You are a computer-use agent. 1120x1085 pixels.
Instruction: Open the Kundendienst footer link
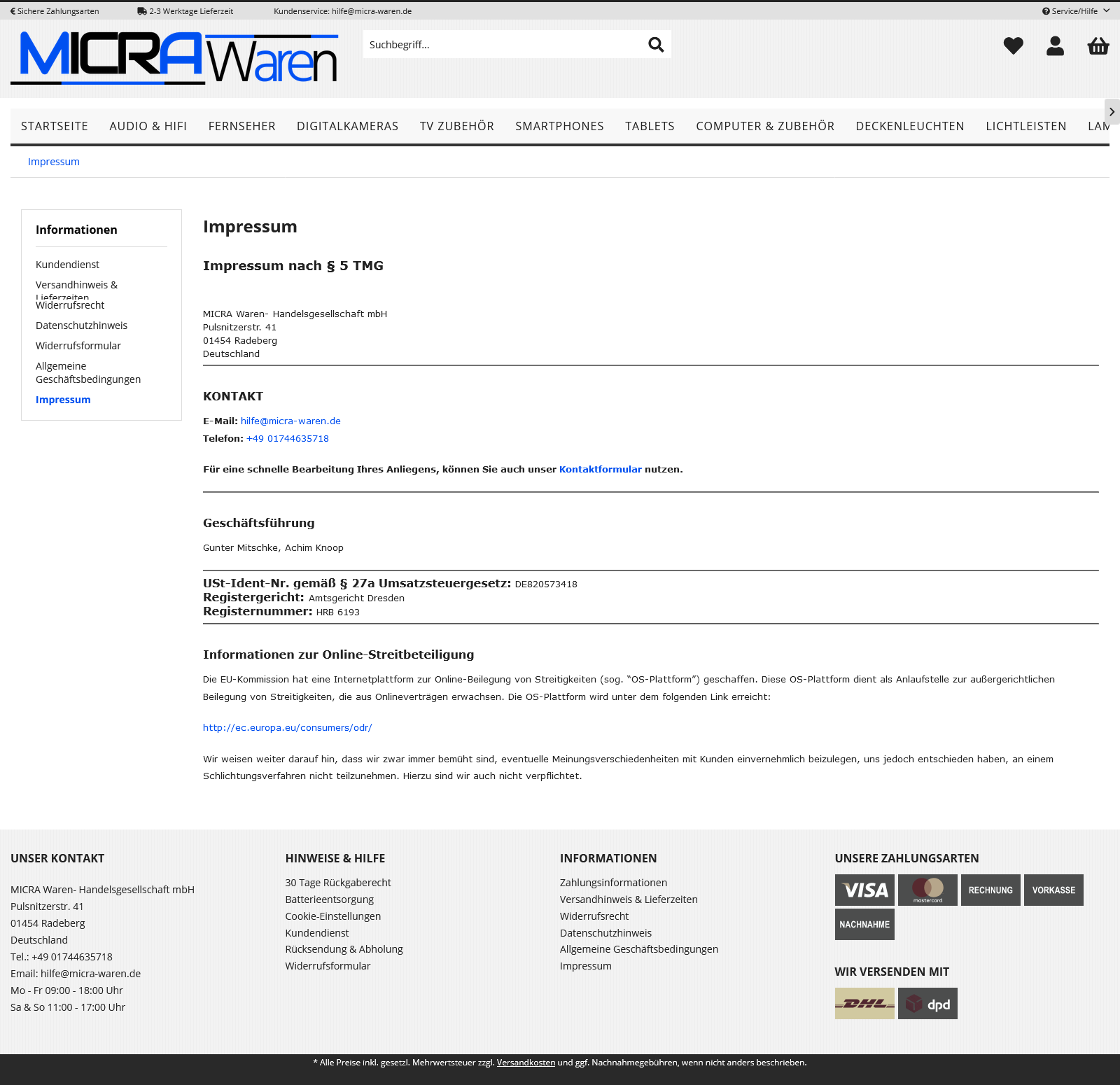click(x=317, y=933)
